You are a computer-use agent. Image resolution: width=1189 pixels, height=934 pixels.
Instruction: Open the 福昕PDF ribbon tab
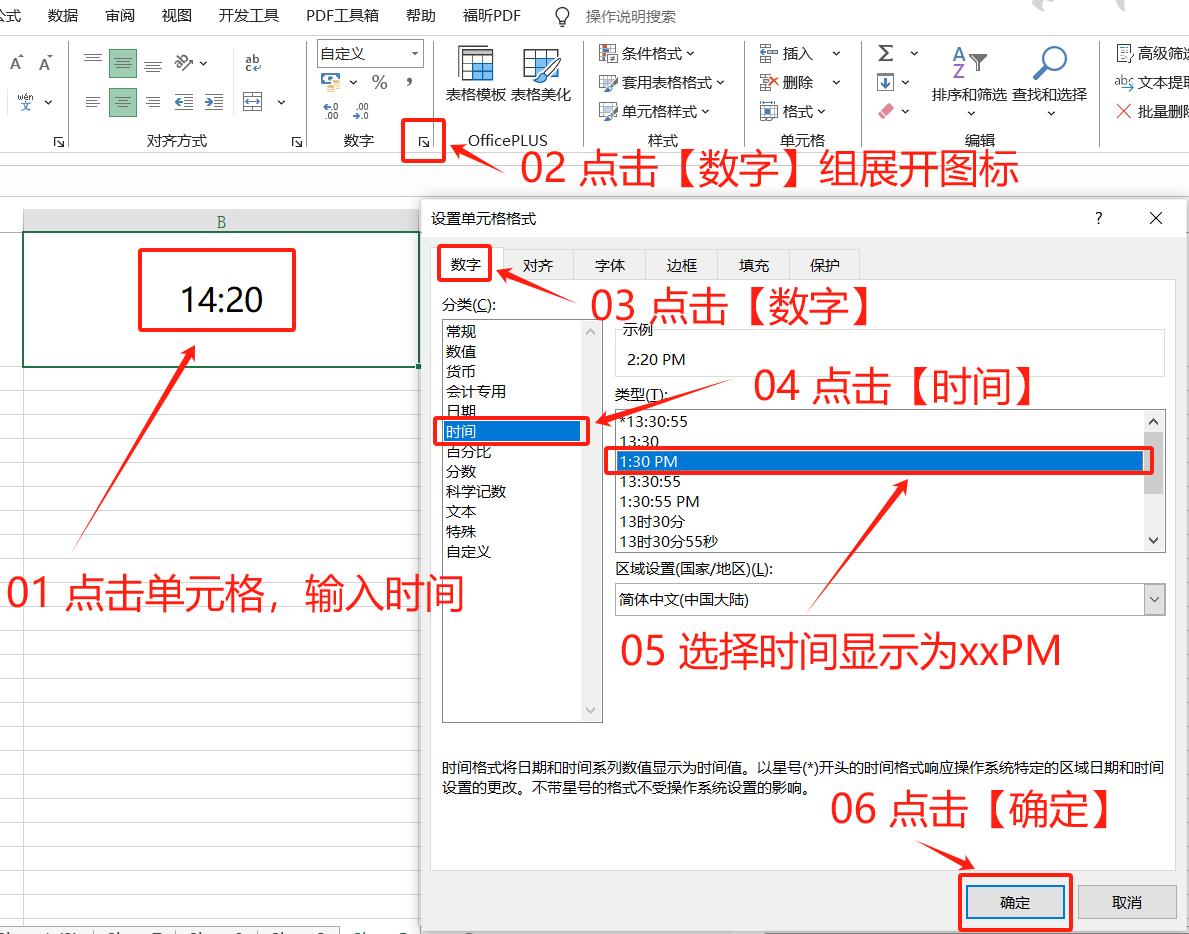tap(491, 16)
